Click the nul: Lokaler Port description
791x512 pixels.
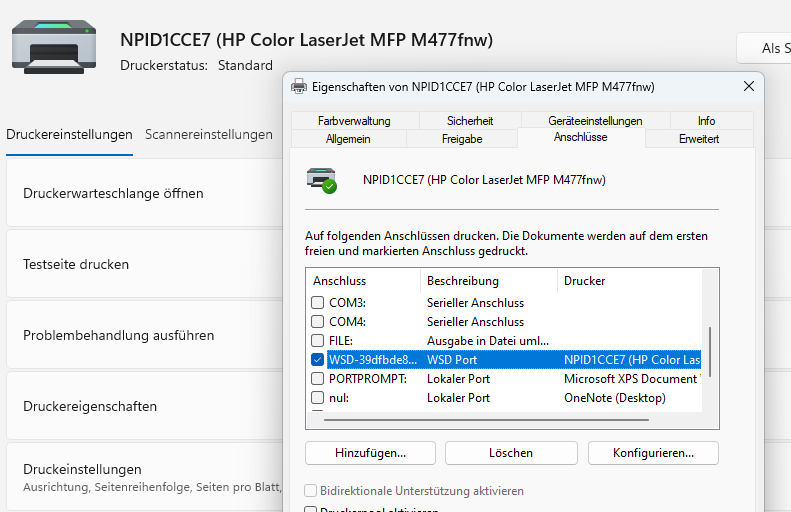(459, 398)
